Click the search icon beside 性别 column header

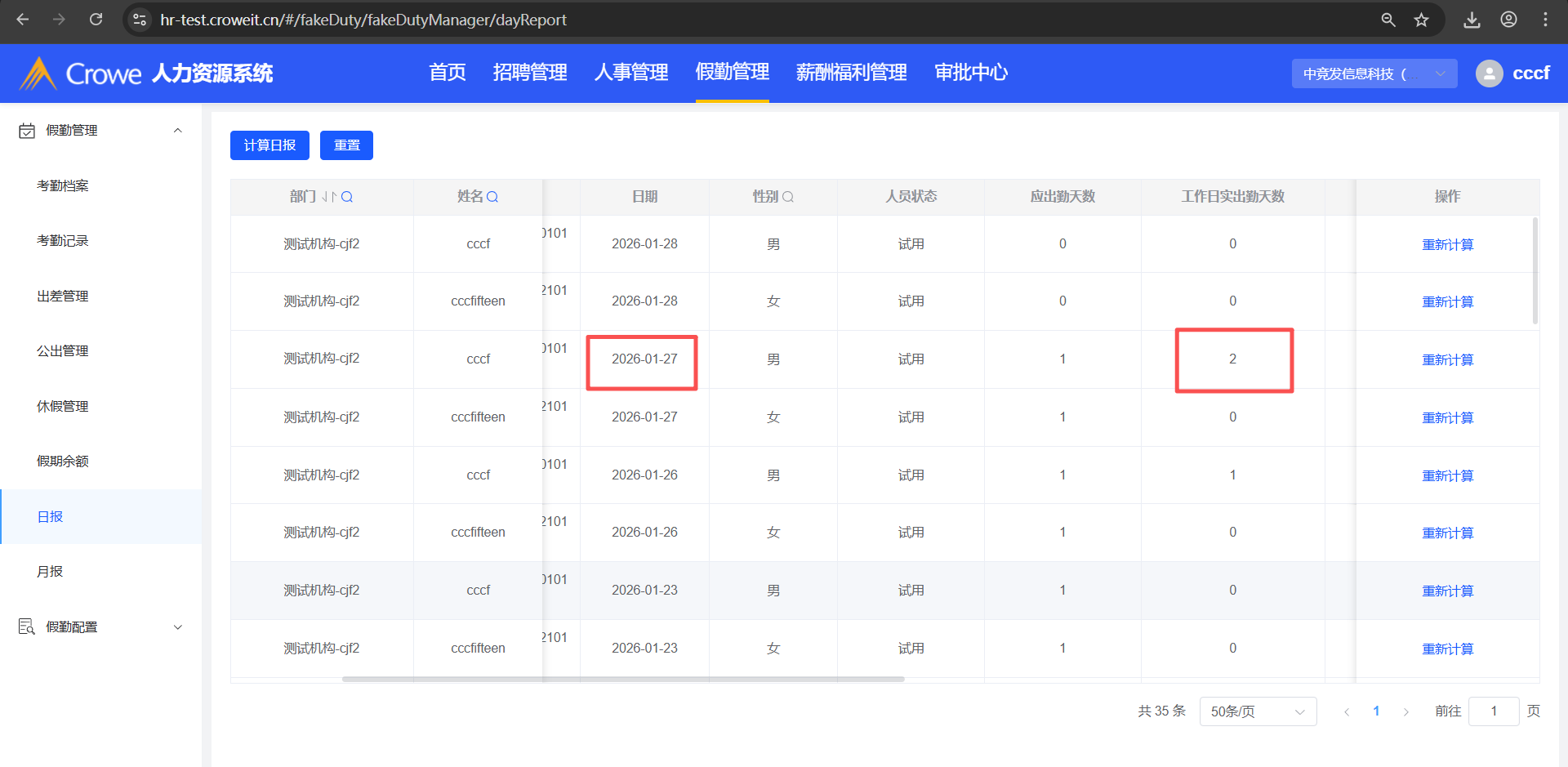(x=788, y=197)
